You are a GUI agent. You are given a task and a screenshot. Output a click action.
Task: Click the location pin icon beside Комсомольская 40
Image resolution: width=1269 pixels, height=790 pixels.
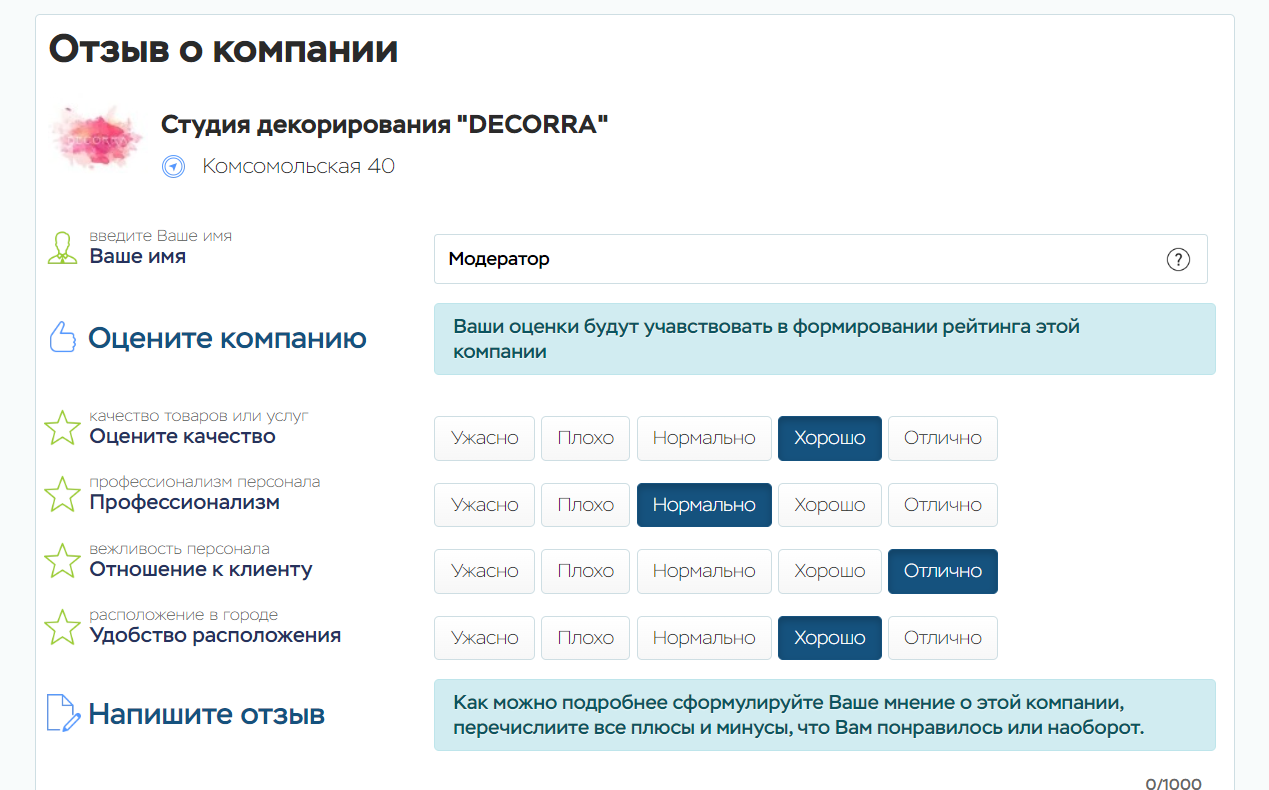point(174,167)
